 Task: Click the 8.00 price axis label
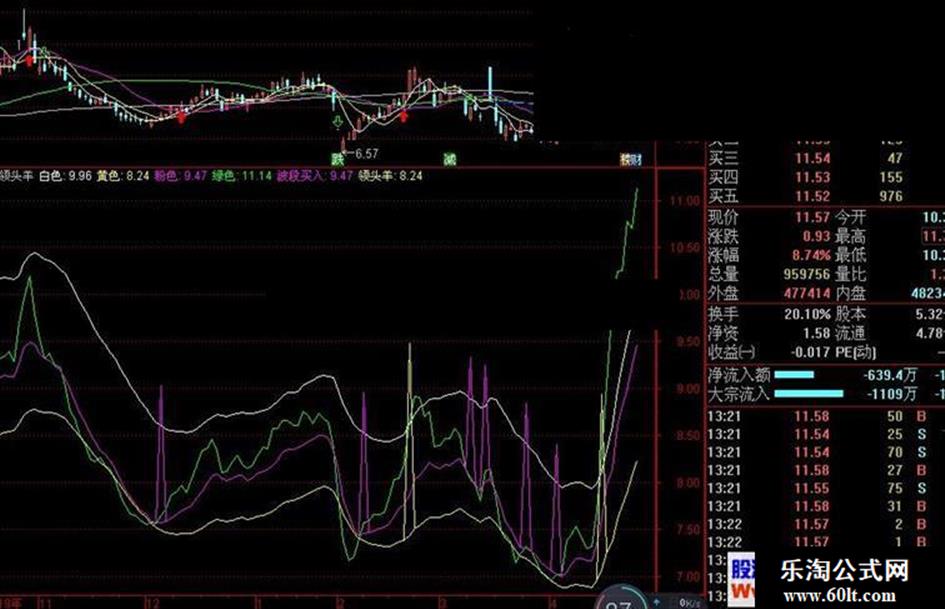coord(688,483)
